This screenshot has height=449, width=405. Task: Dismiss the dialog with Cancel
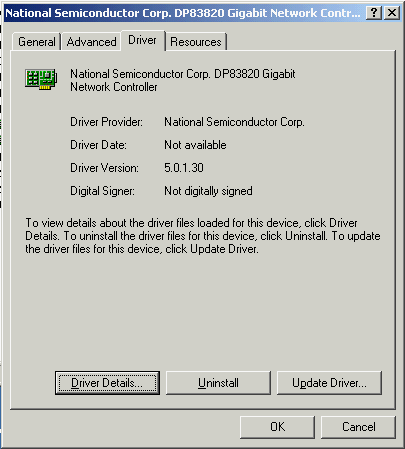tap(358, 427)
